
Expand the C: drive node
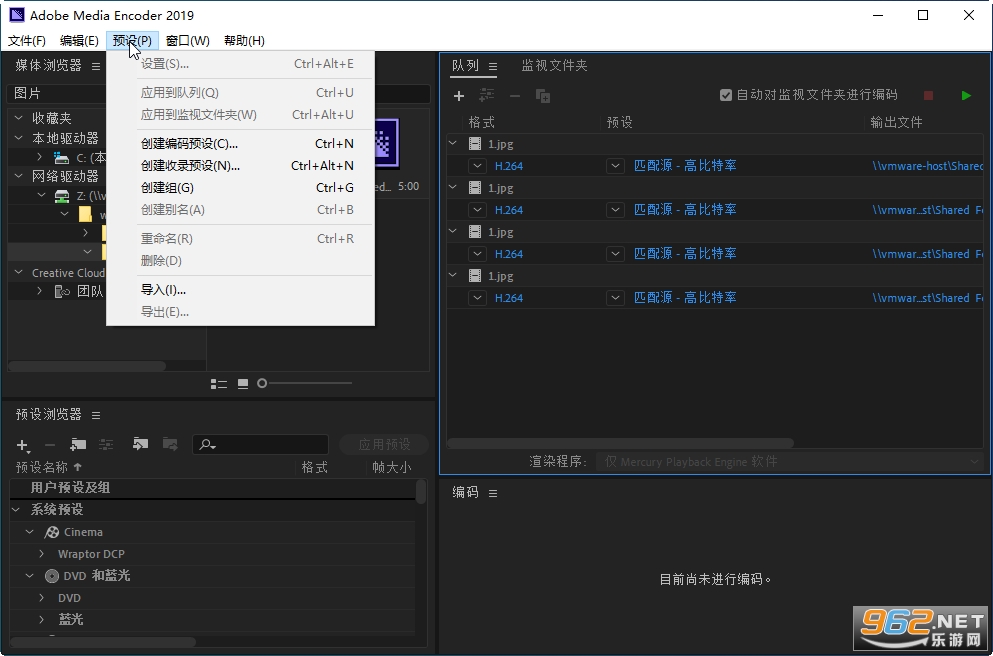point(39,156)
